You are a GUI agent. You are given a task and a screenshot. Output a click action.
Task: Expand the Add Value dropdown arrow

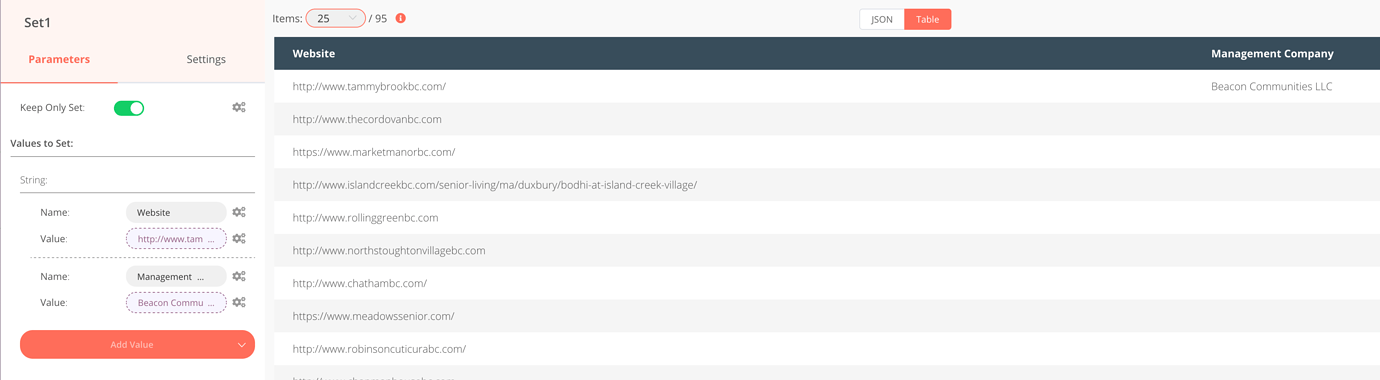pos(241,345)
